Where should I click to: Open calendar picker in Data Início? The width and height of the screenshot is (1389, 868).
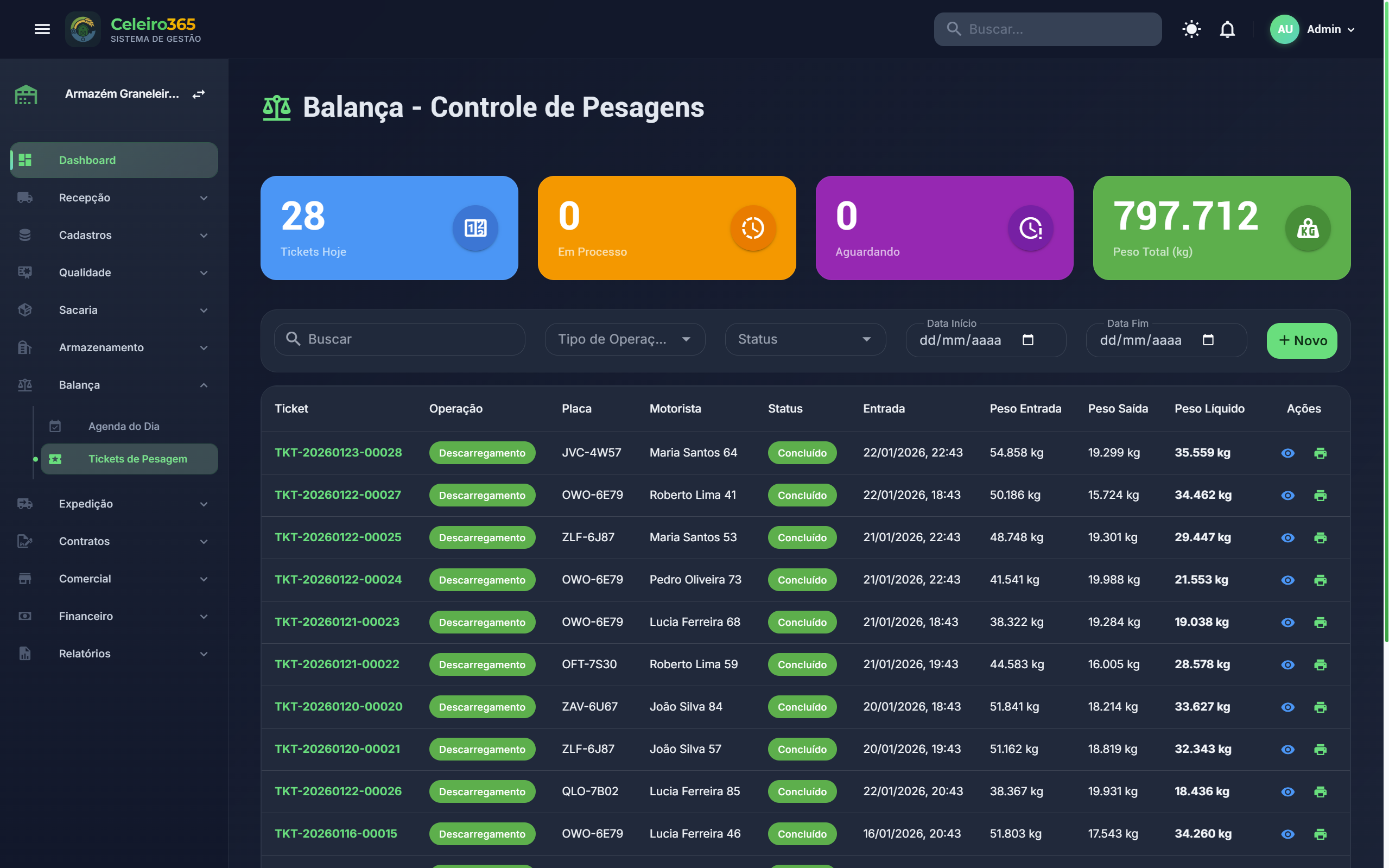click(1028, 340)
